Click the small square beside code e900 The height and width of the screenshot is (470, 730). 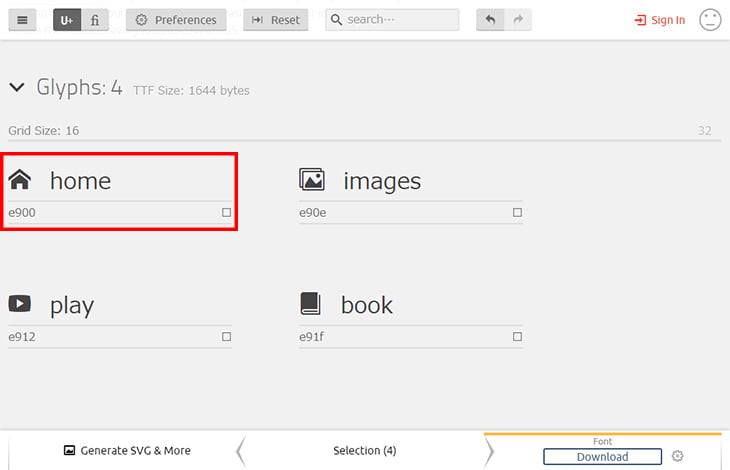[226, 213]
